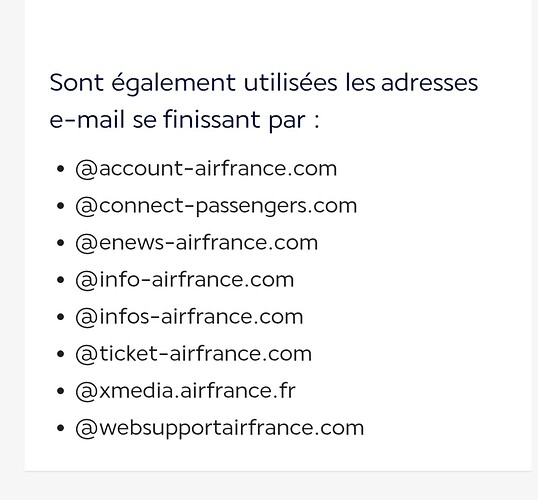The width and height of the screenshot is (538, 500).
Task: Click the heading line 'Sont également utilisées les adresses'
Action: tap(264, 83)
